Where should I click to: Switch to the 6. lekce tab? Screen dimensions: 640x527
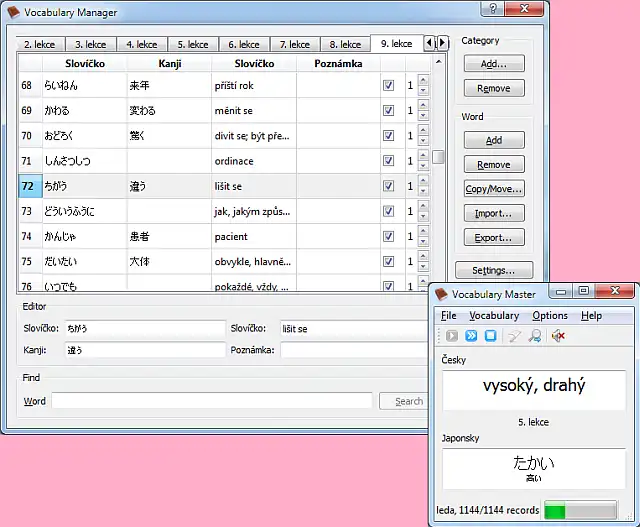(x=244, y=44)
